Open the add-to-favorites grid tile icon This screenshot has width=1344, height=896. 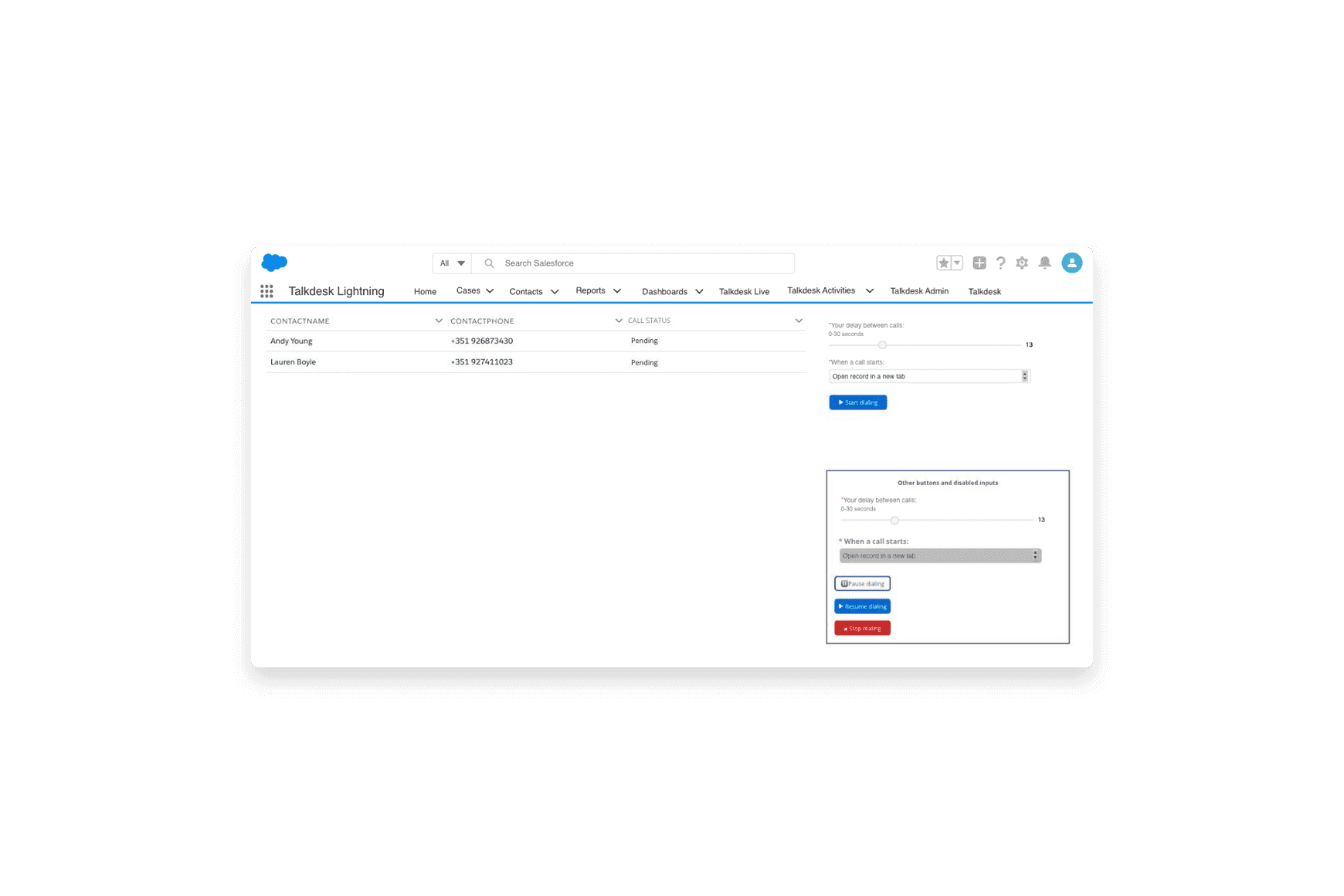coord(979,263)
